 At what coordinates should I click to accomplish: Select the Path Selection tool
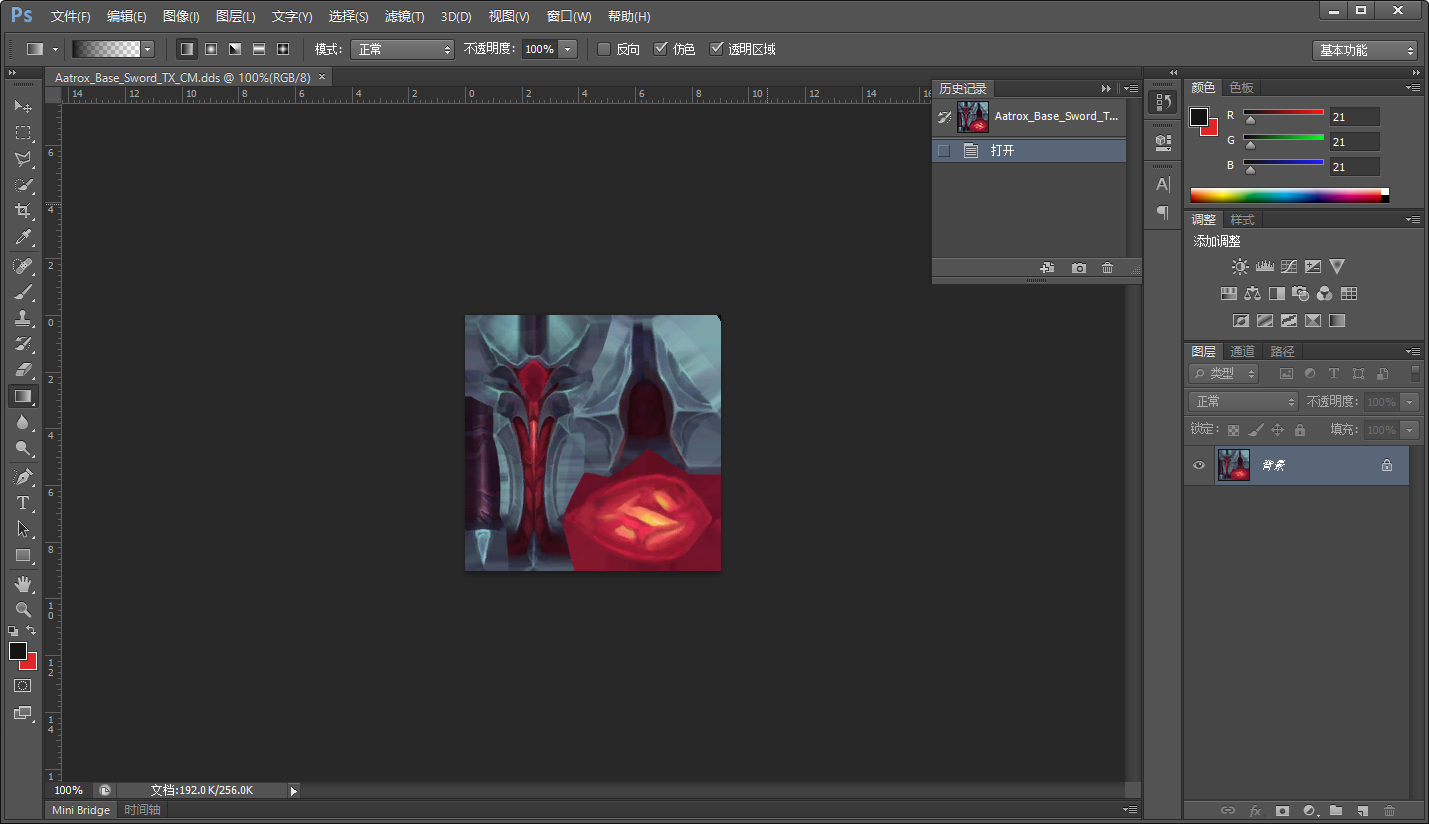click(x=23, y=529)
